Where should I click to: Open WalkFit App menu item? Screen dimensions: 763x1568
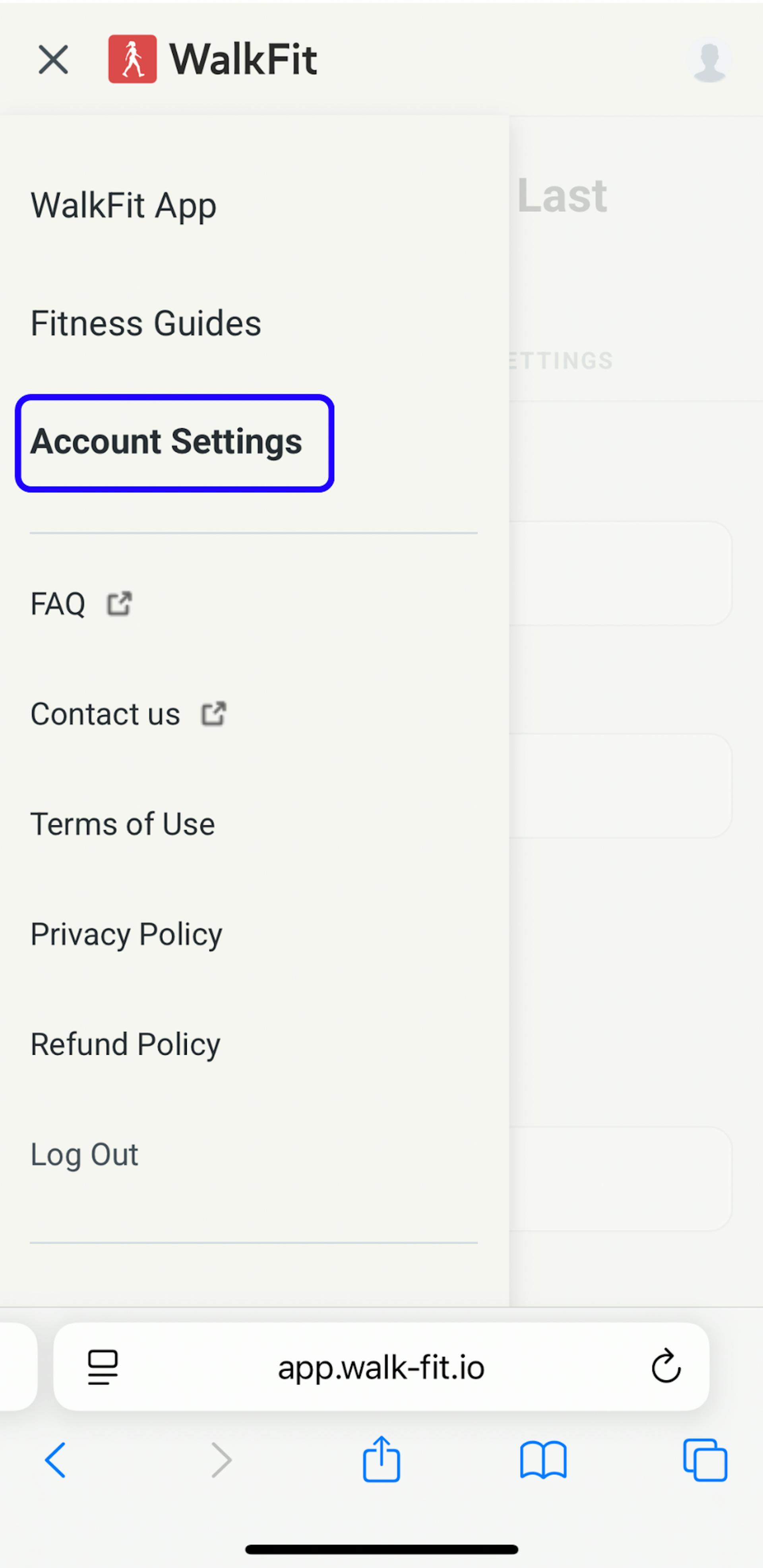pos(124,205)
